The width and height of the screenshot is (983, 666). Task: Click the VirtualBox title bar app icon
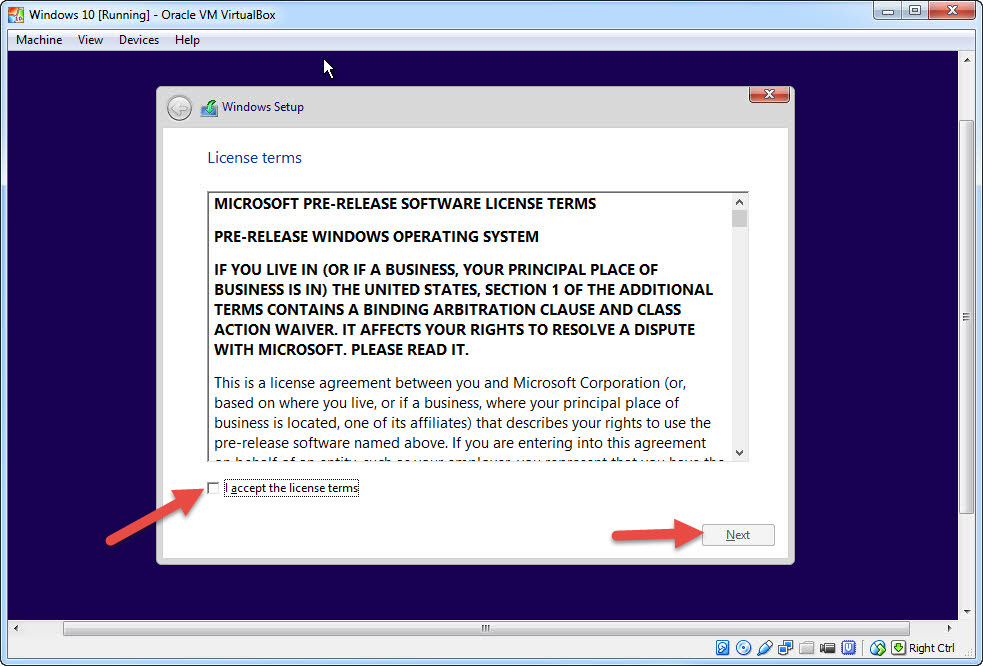pos(16,14)
